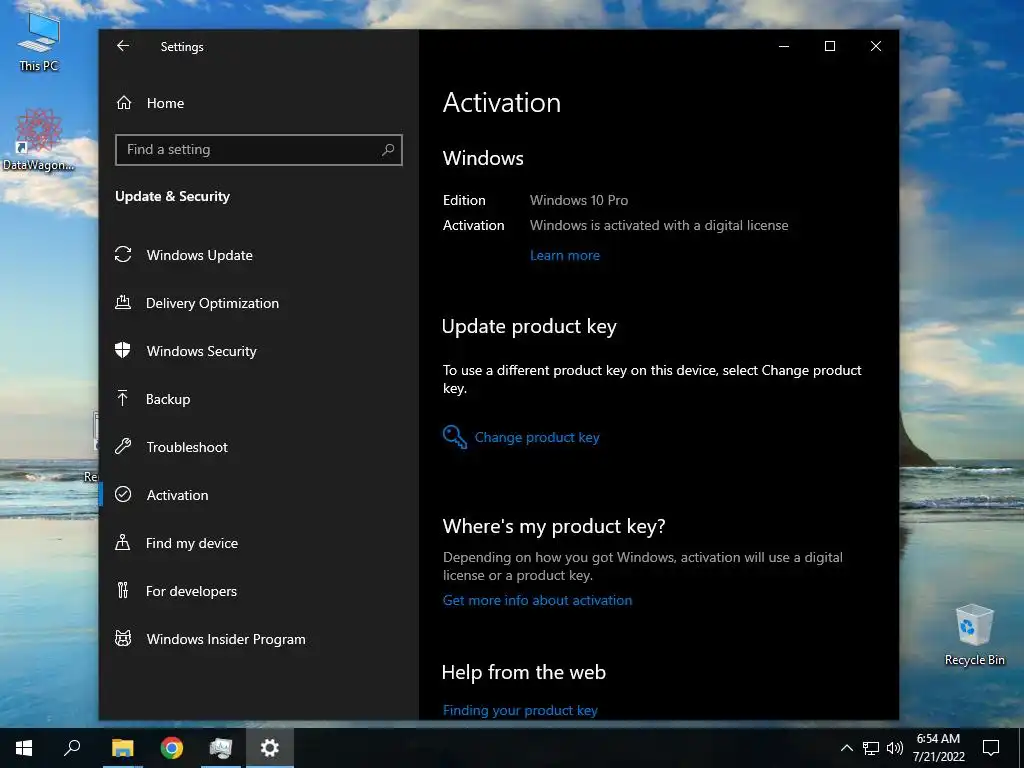The image size is (1024, 768).
Task: Click the Find a setting search box
Action: click(259, 150)
